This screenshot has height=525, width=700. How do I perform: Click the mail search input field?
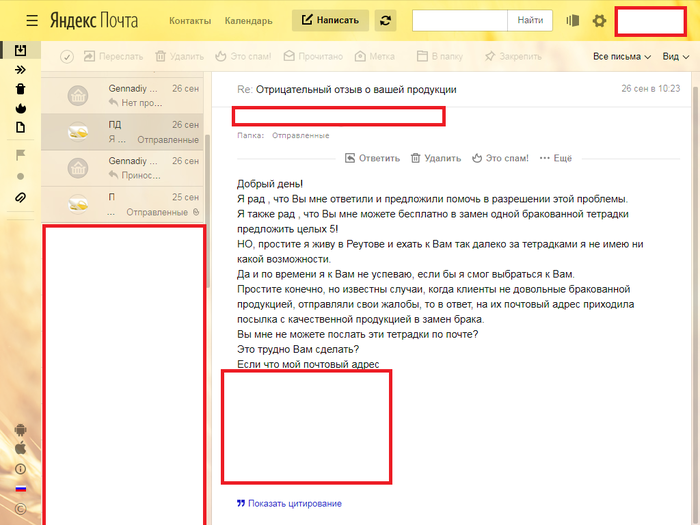[x=459, y=20]
